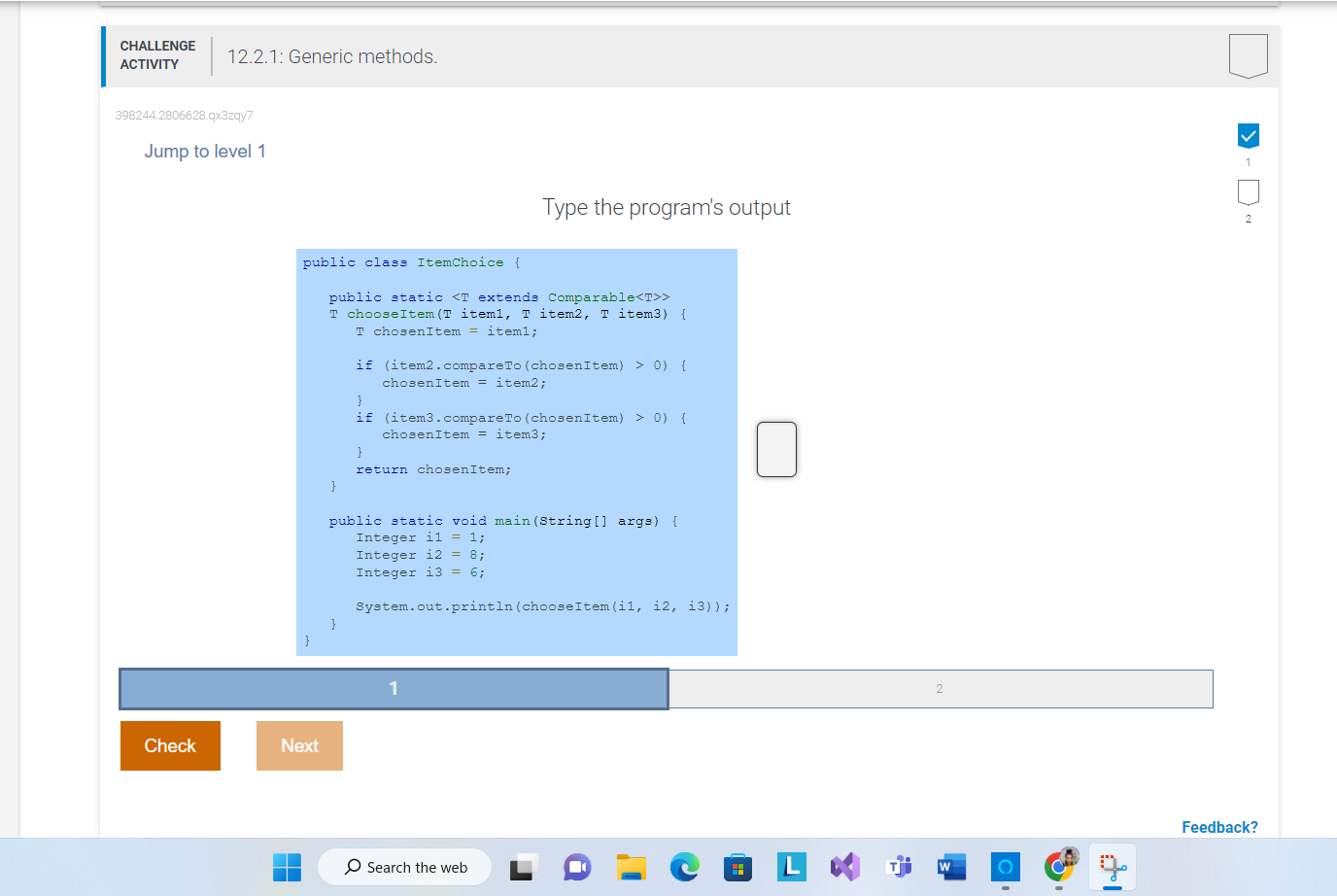Click the Check button
This screenshot has height=896, width=1337.
click(170, 745)
